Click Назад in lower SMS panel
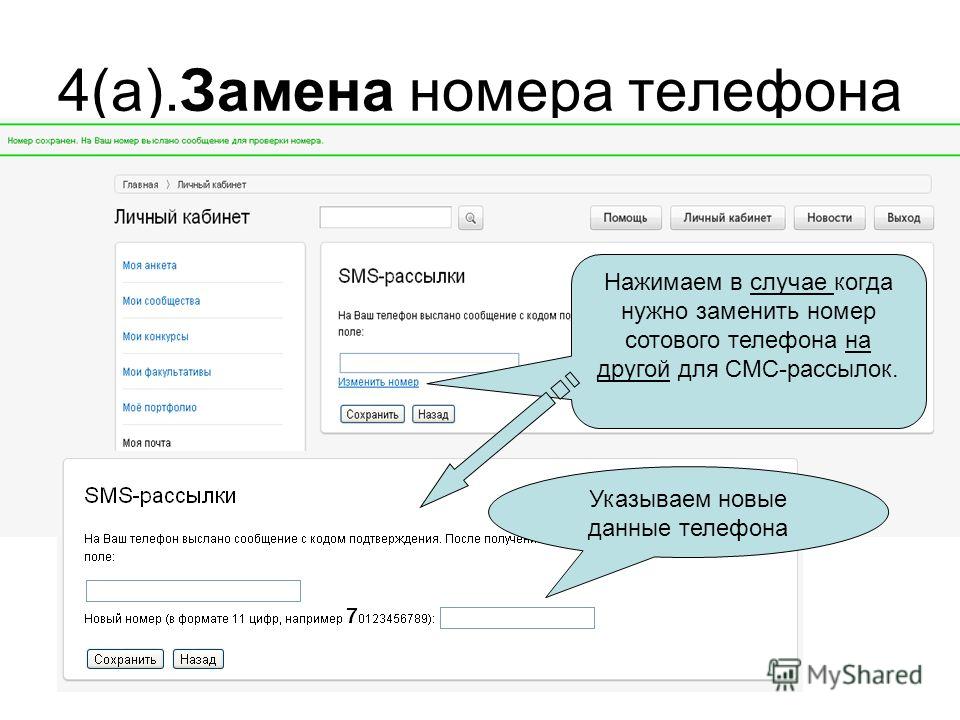This screenshot has width=960, height=720. pos(198,659)
